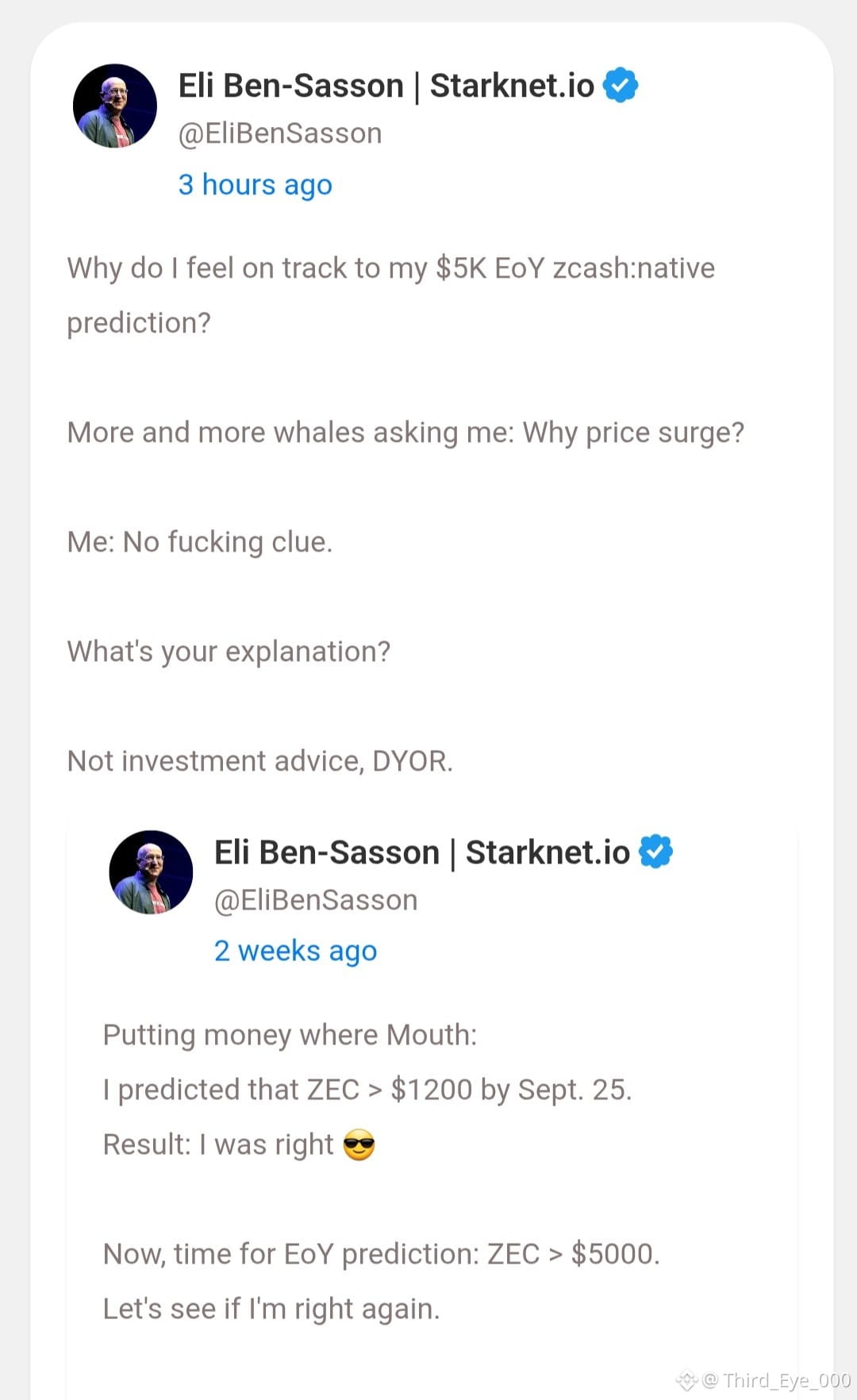Click the '2 weeks ago' timestamp

295,951
